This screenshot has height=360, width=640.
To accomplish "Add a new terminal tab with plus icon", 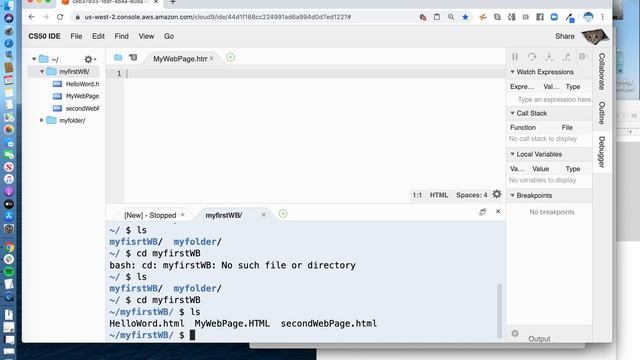I will click(x=283, y=213).
